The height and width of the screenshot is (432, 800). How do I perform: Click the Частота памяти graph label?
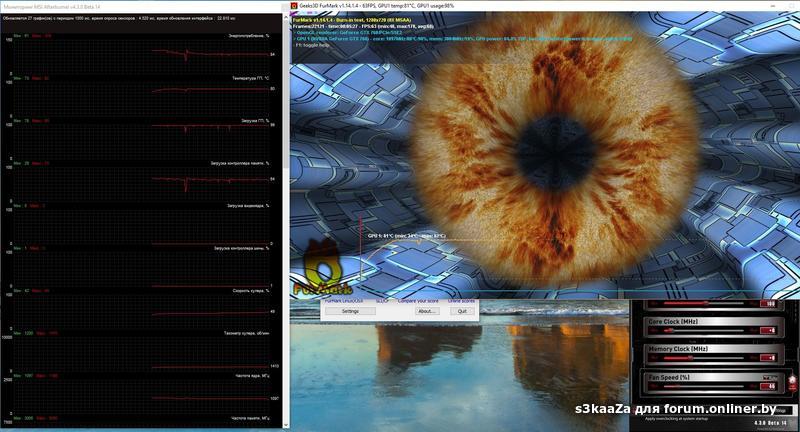pyautogui.click(x=250, y=418)
